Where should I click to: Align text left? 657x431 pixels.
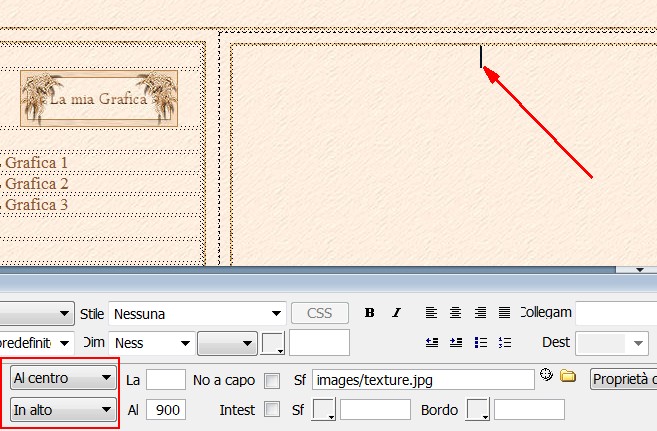pyautogui.click(x=431, y=313)
